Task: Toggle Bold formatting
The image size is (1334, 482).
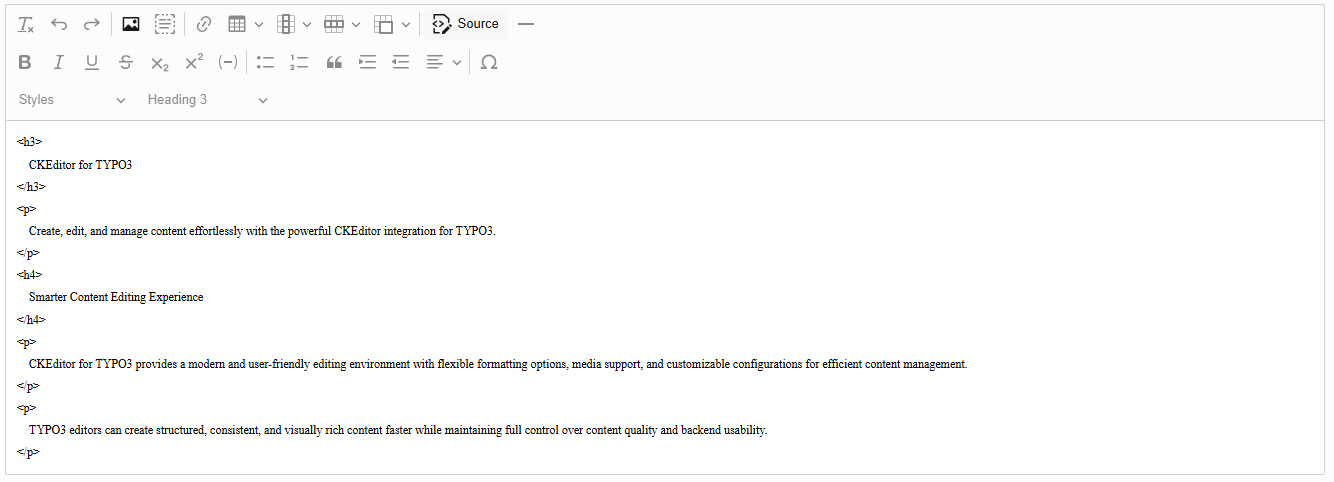Action: tap(25, 62)
